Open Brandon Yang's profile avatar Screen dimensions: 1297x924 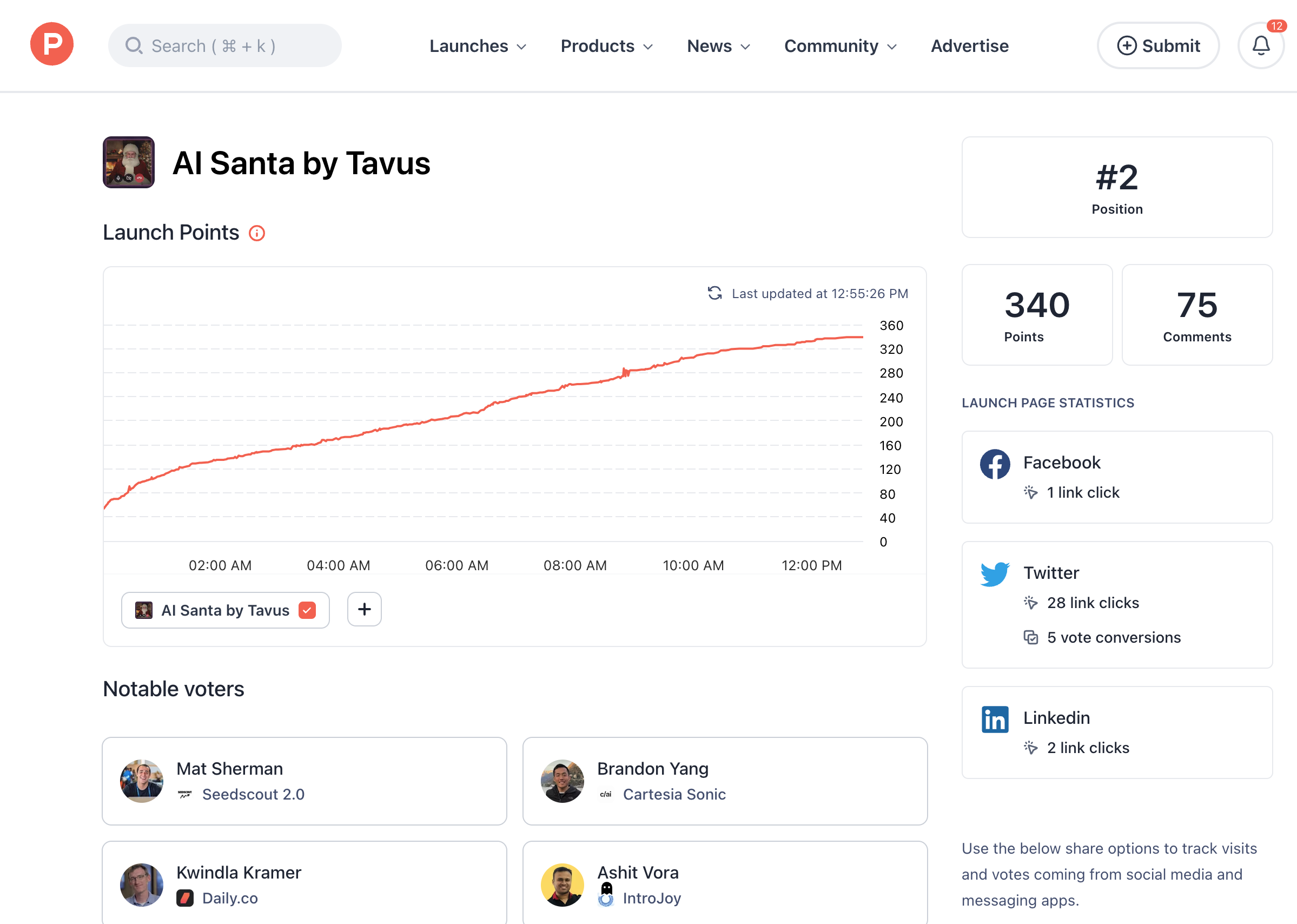tap(563, 781)
